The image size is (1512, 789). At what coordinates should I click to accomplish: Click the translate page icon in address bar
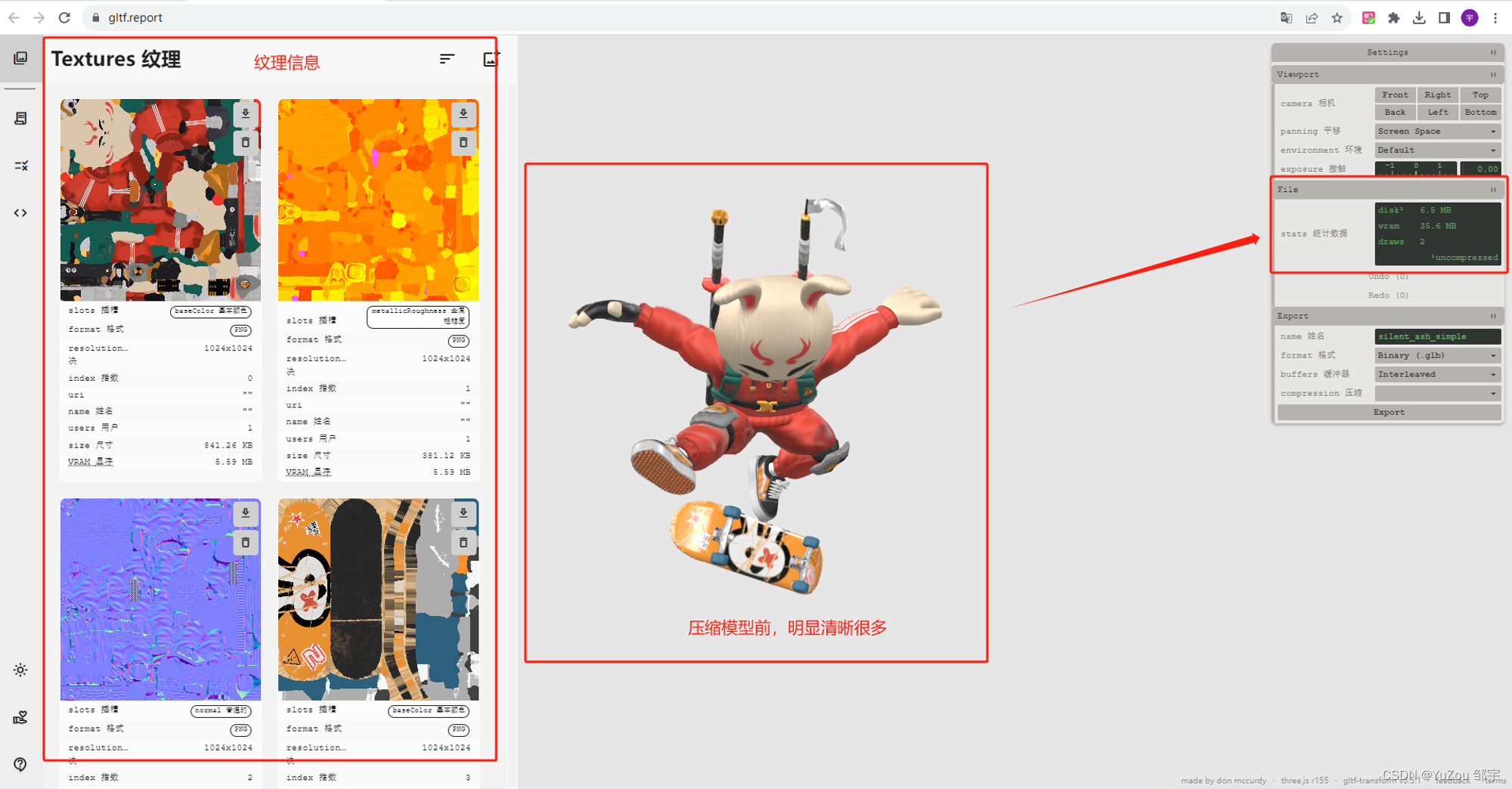(x=1286, y=17)
